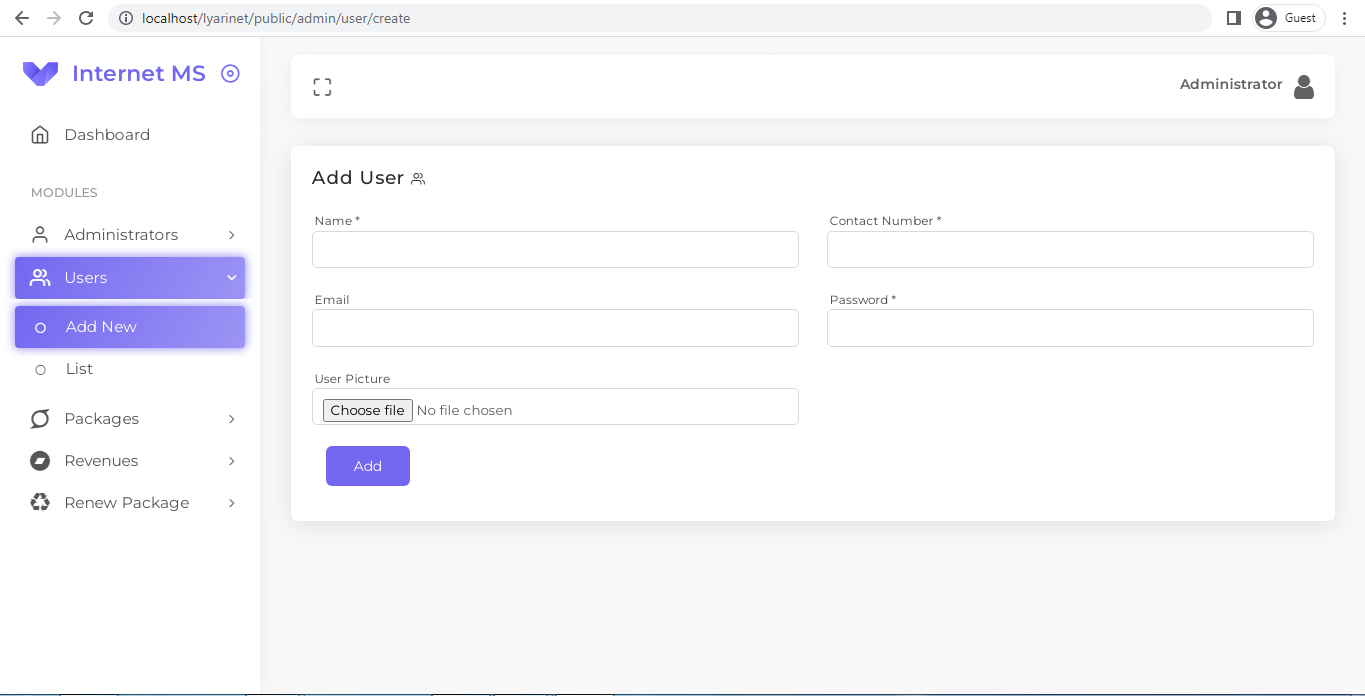Click the person icon beside Administrators
This screenshot has height=696, width=1365.
click(40, 234)
